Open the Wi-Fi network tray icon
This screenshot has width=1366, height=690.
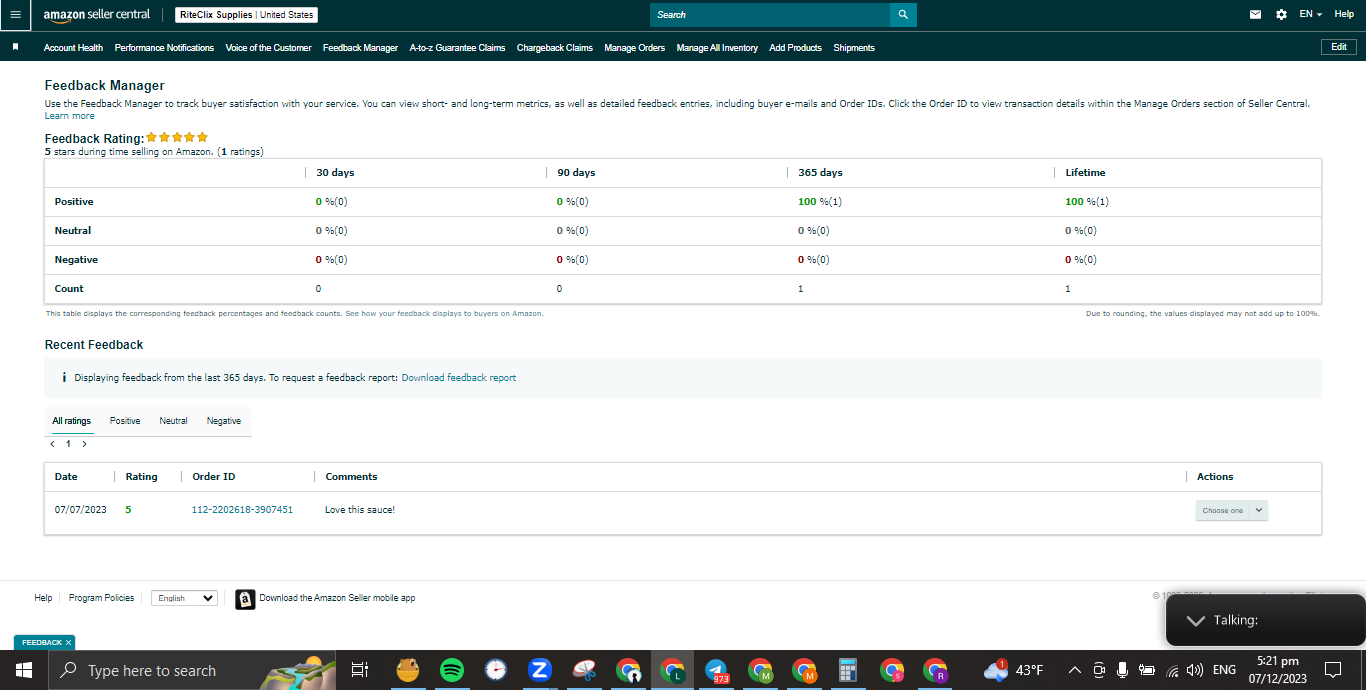tap(1172, 670)
